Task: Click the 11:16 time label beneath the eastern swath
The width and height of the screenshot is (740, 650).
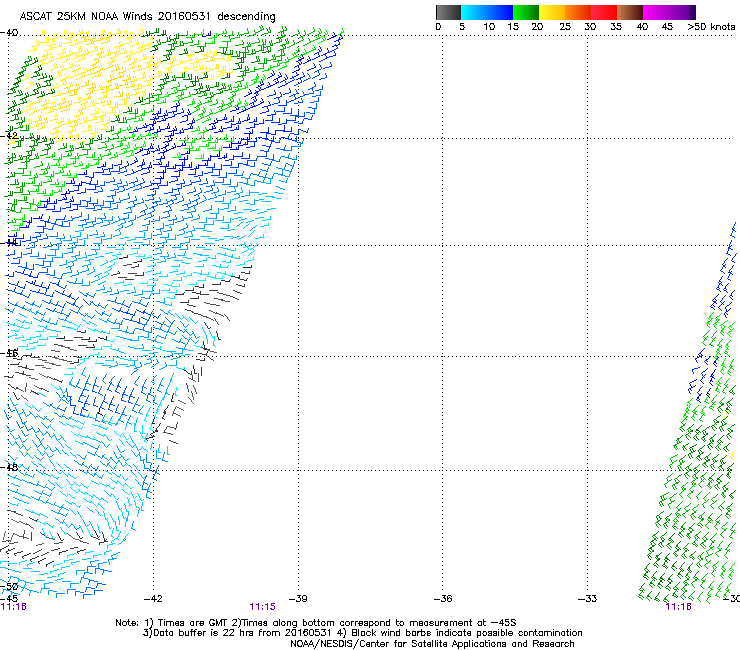Action: tap(678, 607)
